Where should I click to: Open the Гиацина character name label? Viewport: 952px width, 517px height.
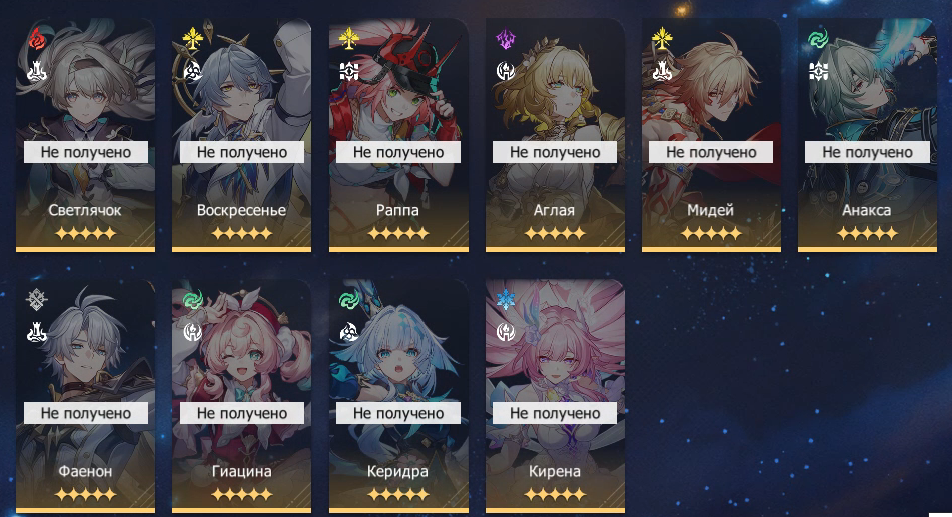[242, 471]
